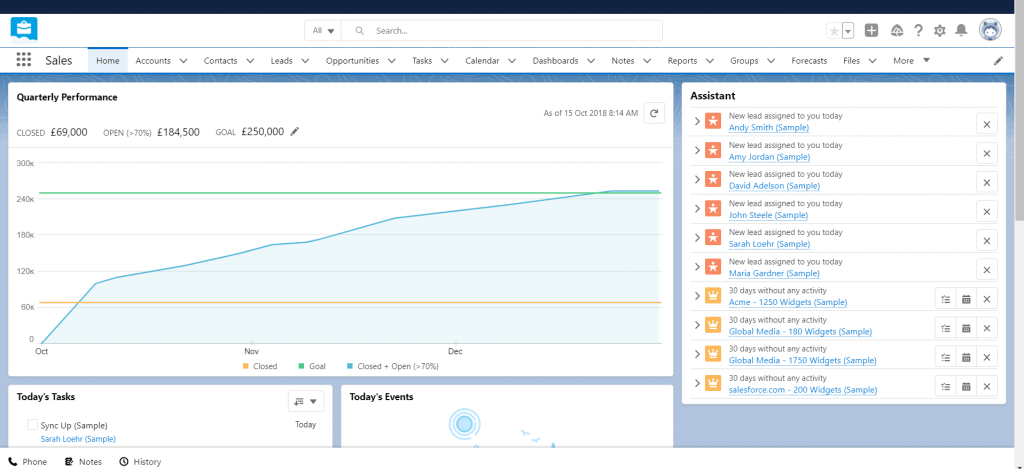Open Global Media - 1750 Widgets link

[803, 361]
